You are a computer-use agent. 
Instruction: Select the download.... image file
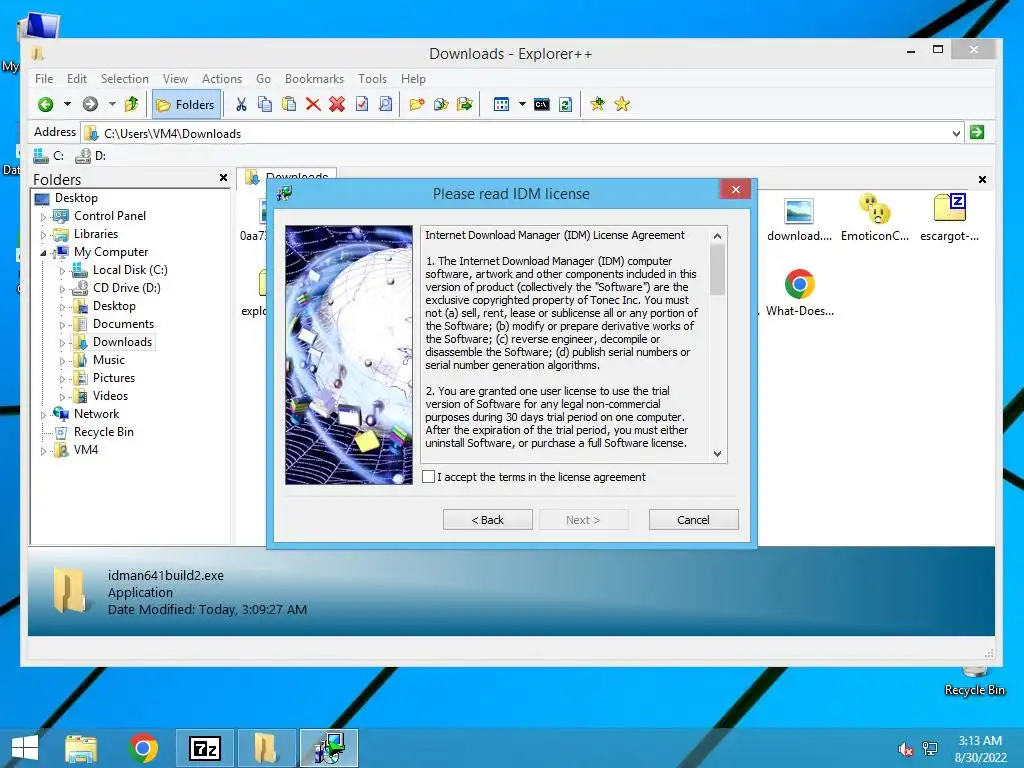[799, 219]
